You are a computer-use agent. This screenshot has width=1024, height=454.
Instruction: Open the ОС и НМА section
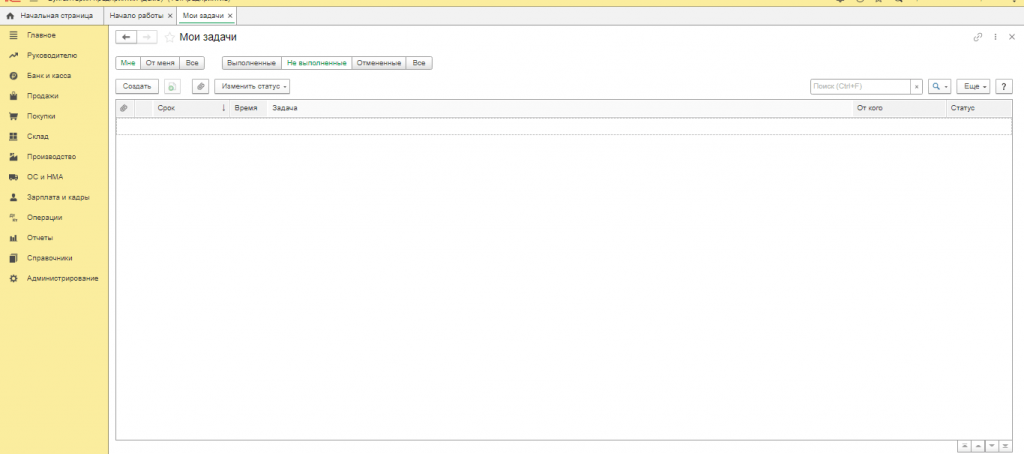54,177
